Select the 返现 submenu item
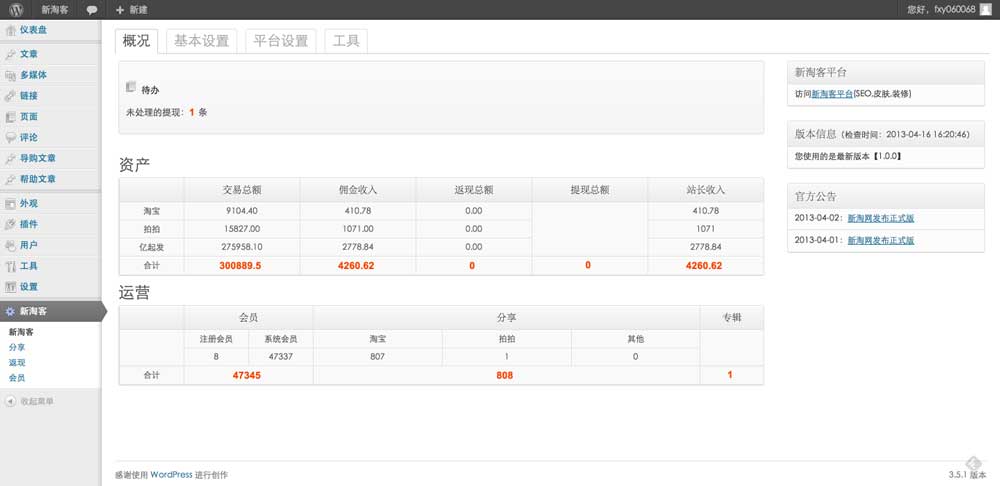The image size is (1000, 486). point(17,363)
